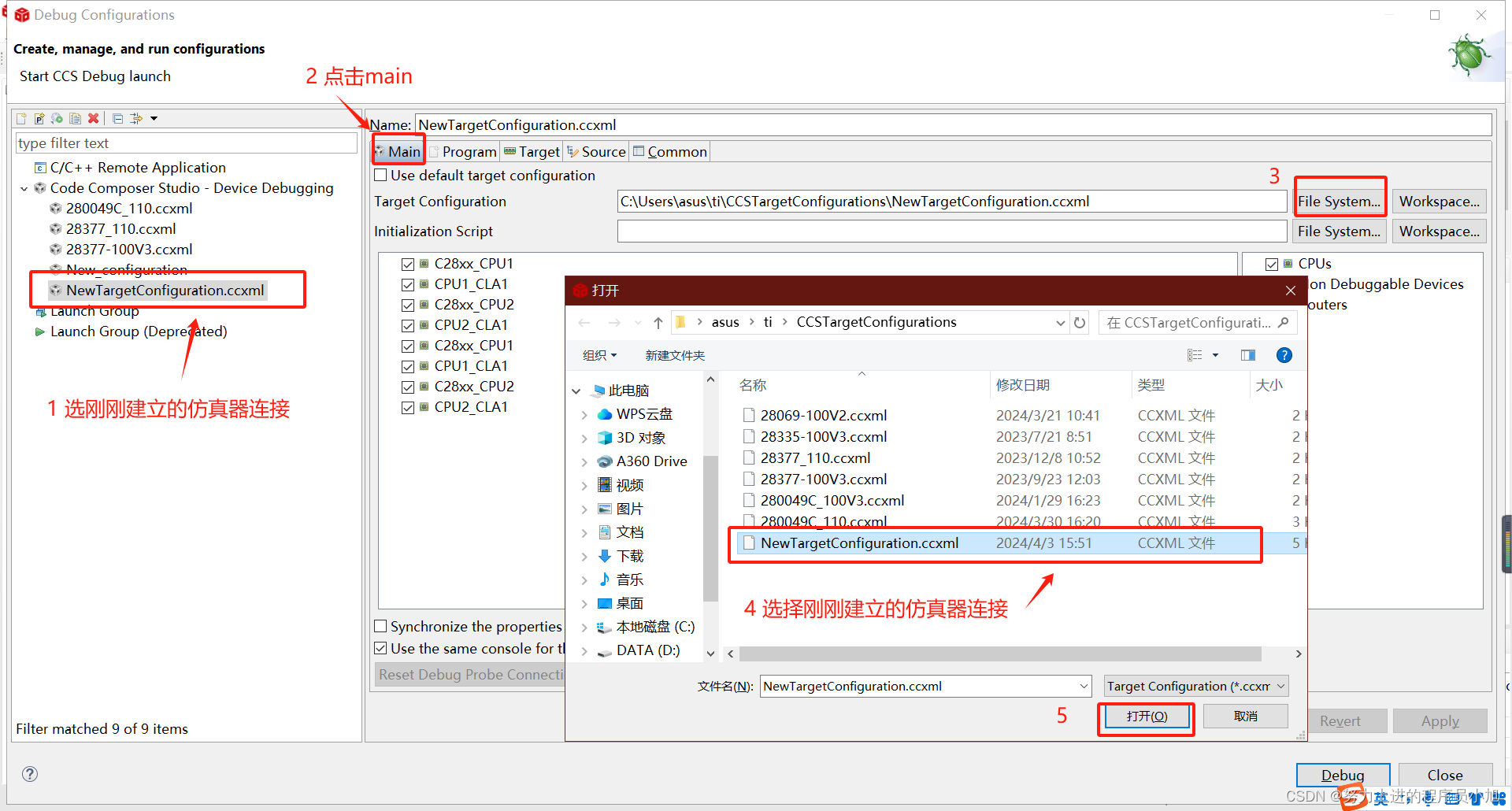Viewport: 1512px width, 811px height.
Task: Collapse 此电脑 node in navigation pane
Action: 576,391
